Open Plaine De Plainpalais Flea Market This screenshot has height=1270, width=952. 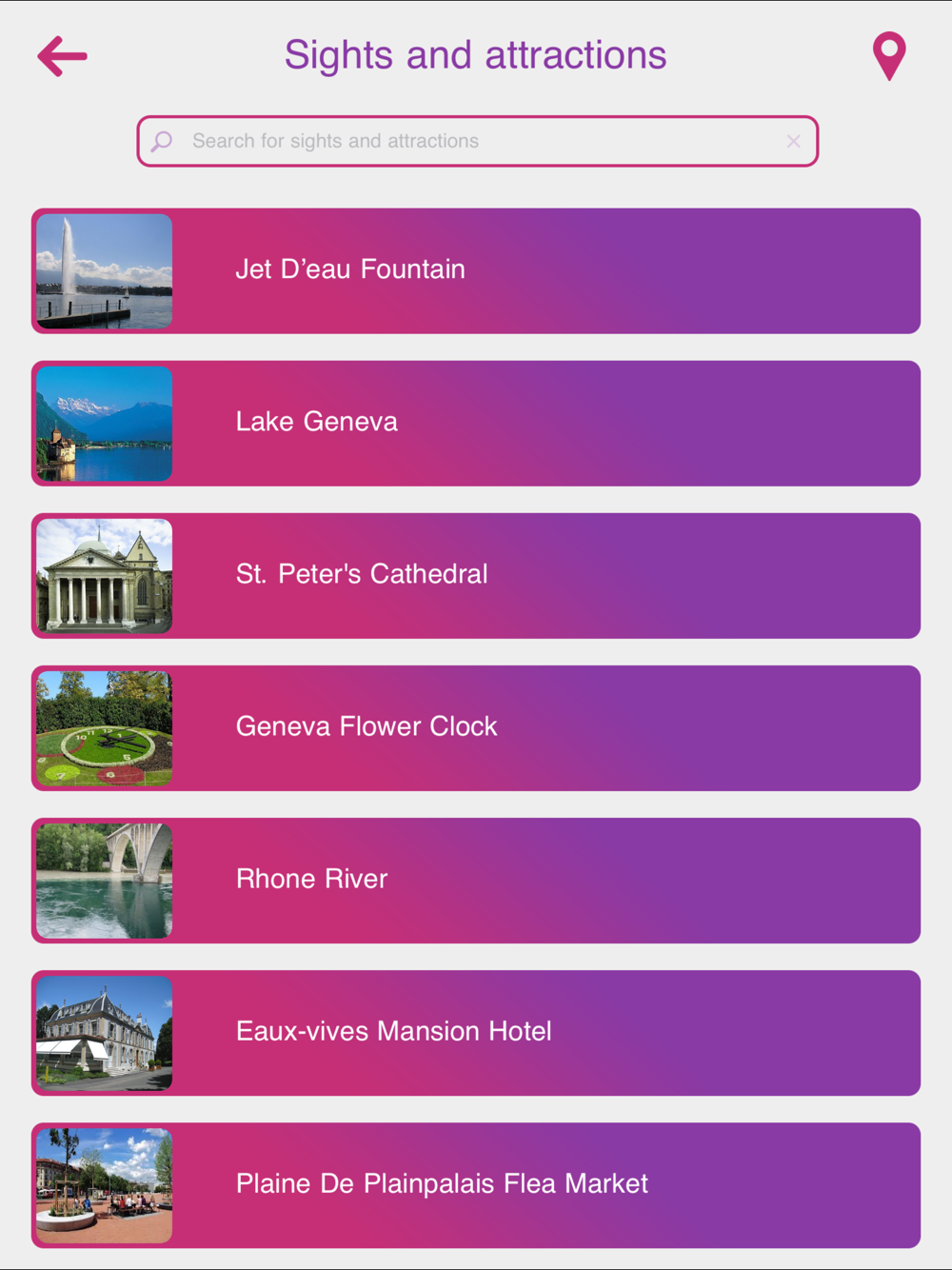(x=476, y=1185)
